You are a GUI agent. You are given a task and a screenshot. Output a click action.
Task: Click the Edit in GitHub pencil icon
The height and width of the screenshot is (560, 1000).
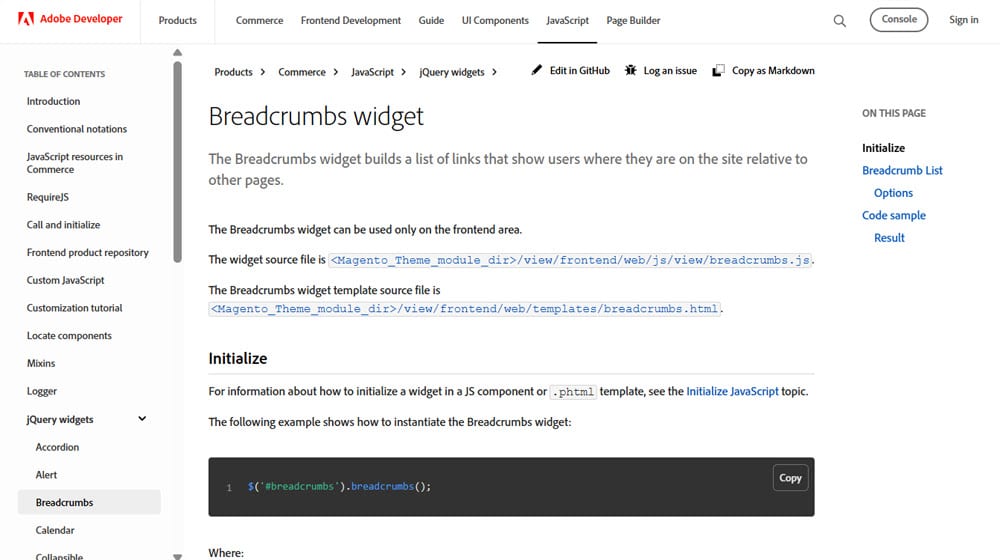[x=537, y=71]
